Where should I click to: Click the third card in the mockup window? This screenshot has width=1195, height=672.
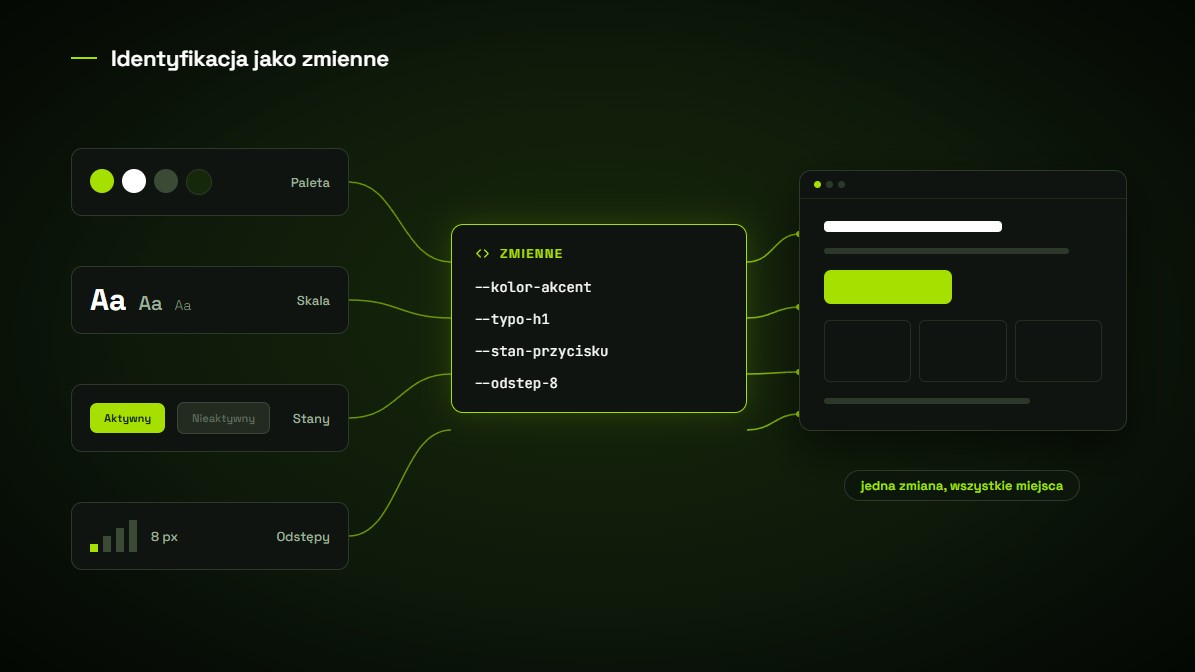pyautogui.click(x=1059, y=351)
